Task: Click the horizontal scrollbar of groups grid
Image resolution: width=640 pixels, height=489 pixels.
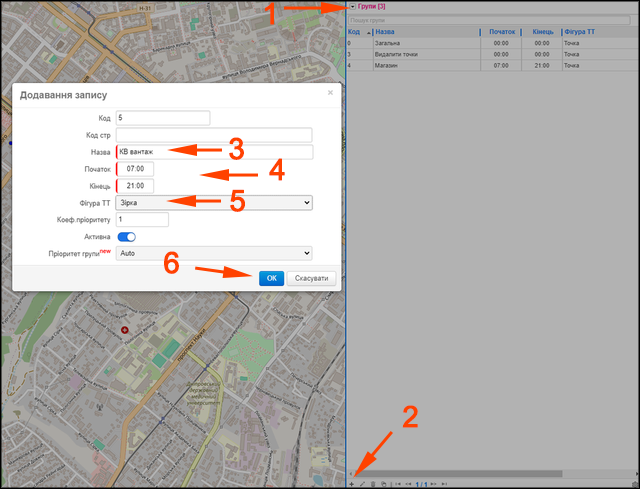Action: click(x=458, y=473)
